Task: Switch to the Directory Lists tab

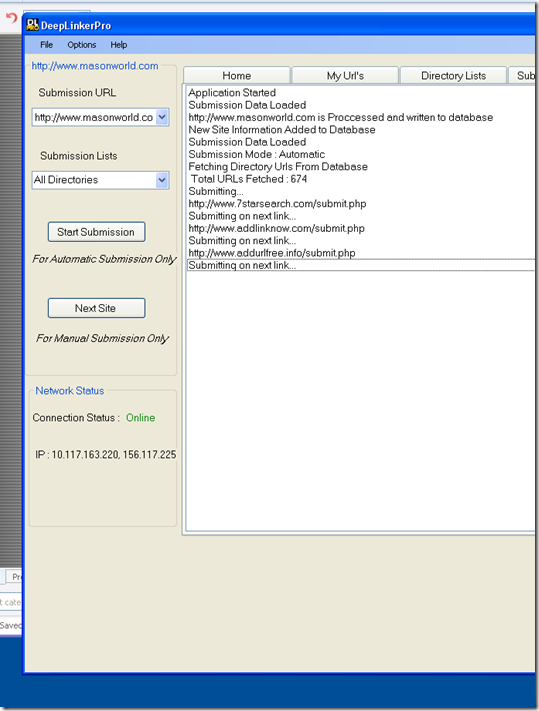Action: [453, 76]
